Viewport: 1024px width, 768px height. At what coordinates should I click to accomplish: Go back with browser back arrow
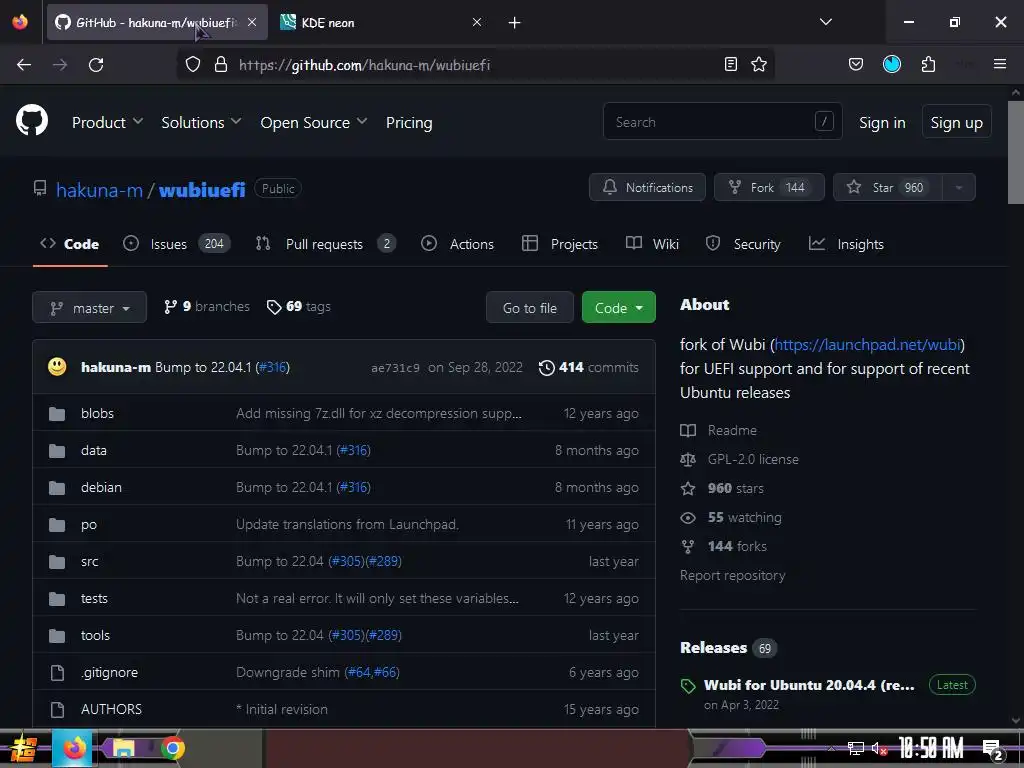click(24, 65)
